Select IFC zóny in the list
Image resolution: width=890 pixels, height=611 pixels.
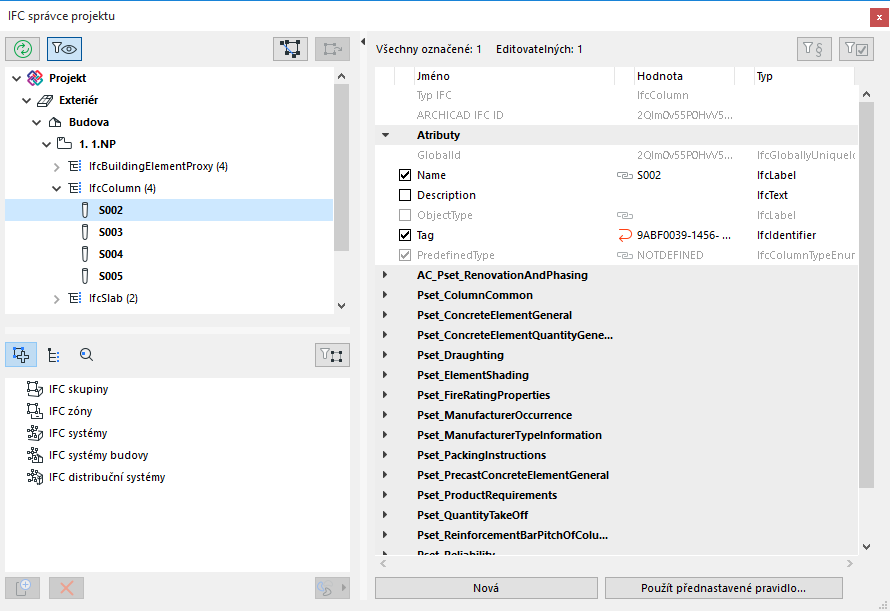click(x=70, y=411)
